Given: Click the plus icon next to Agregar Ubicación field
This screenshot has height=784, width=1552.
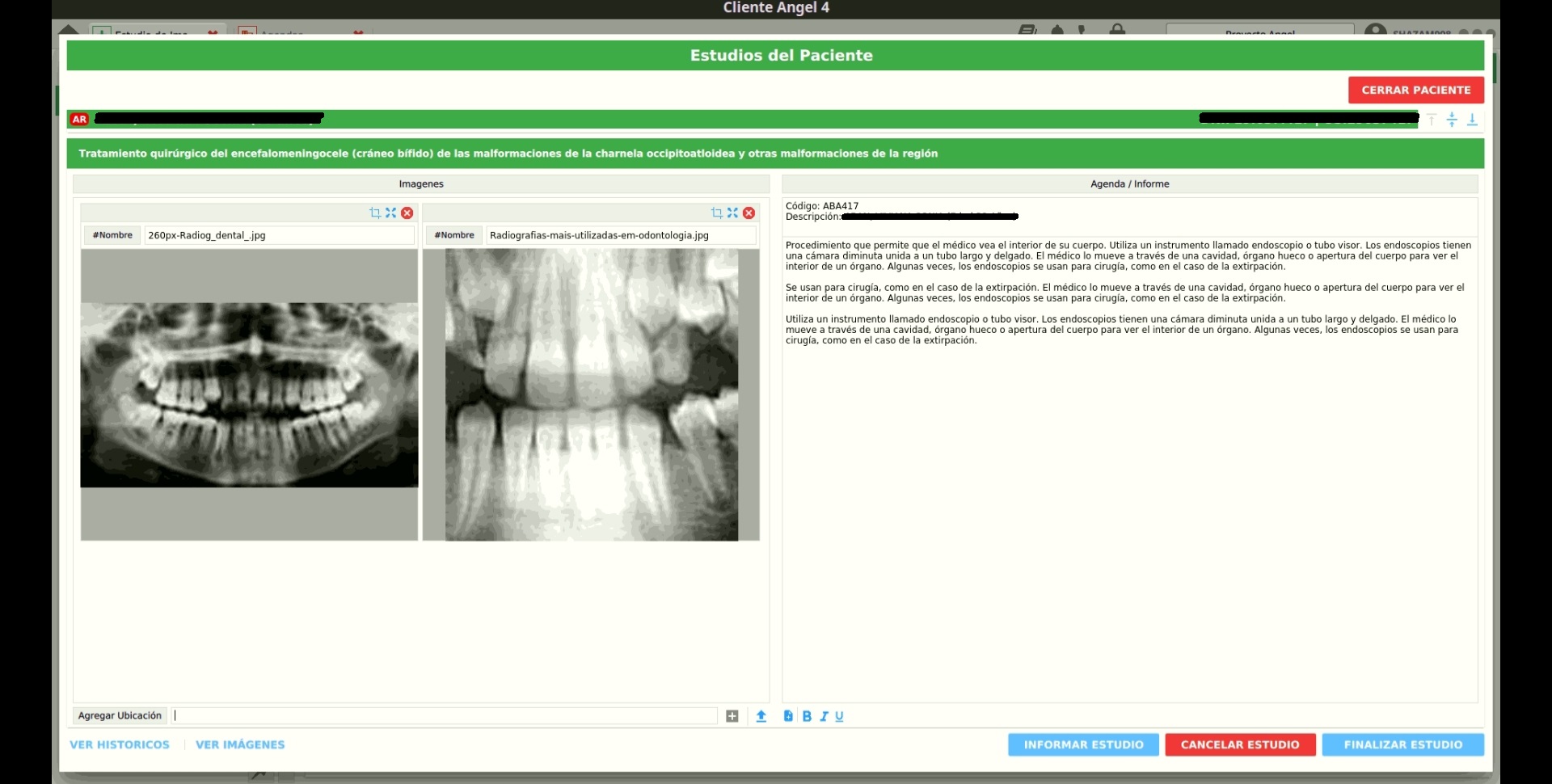Looking at the screenshot, I should 732,716.
